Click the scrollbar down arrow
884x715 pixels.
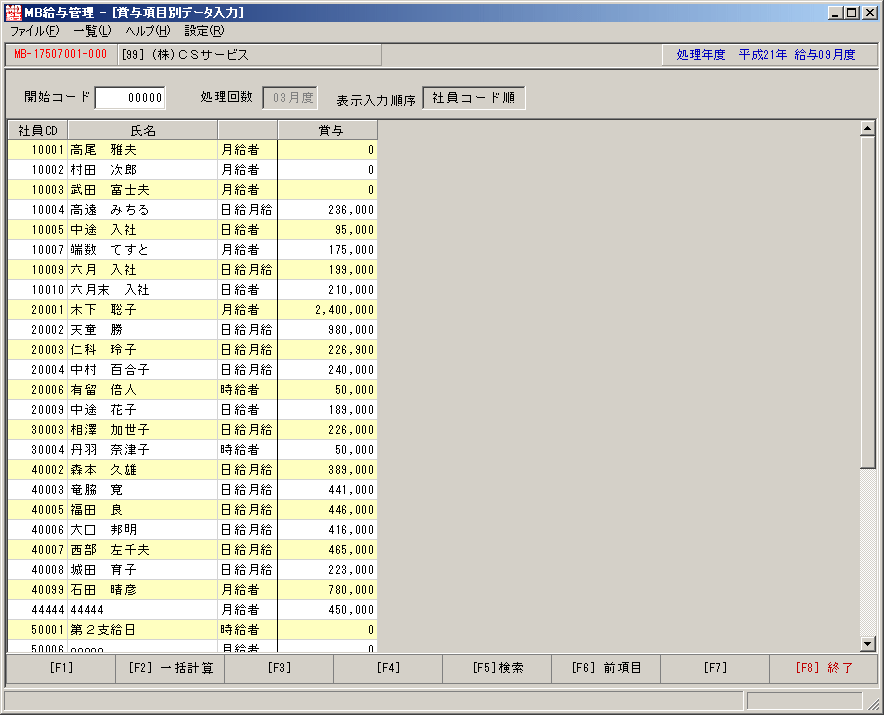click(x=868, y=643)
